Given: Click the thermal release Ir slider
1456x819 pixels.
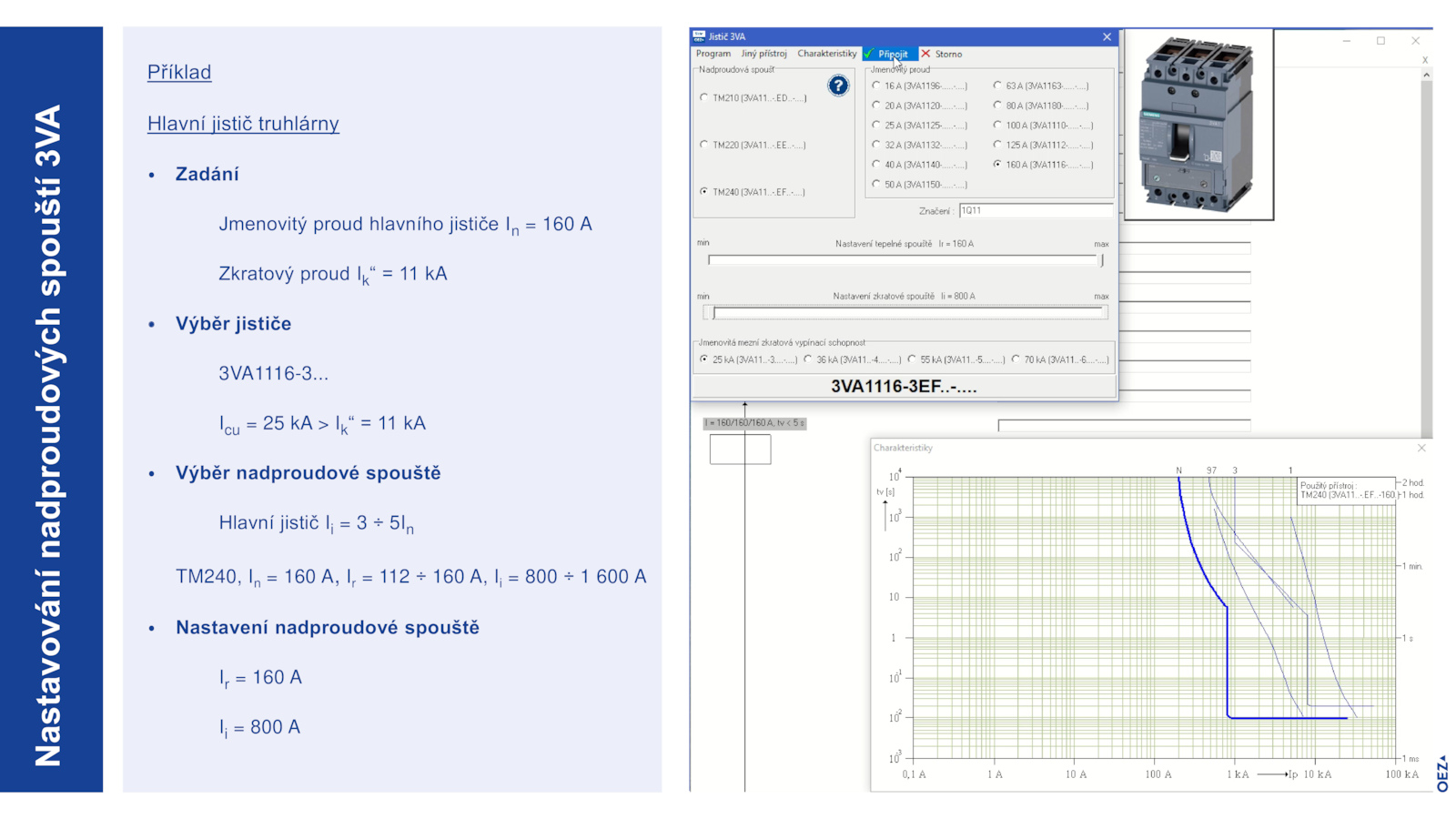Looking at the screenshot, I should pyautogui.click(x=905, y=260).
